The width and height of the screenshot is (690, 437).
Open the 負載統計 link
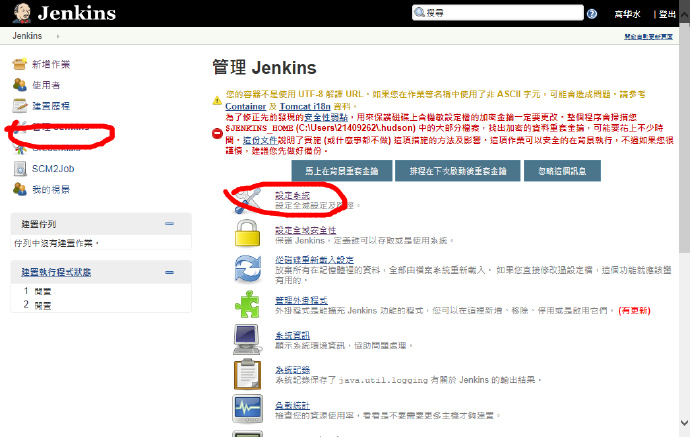point(293,405)
